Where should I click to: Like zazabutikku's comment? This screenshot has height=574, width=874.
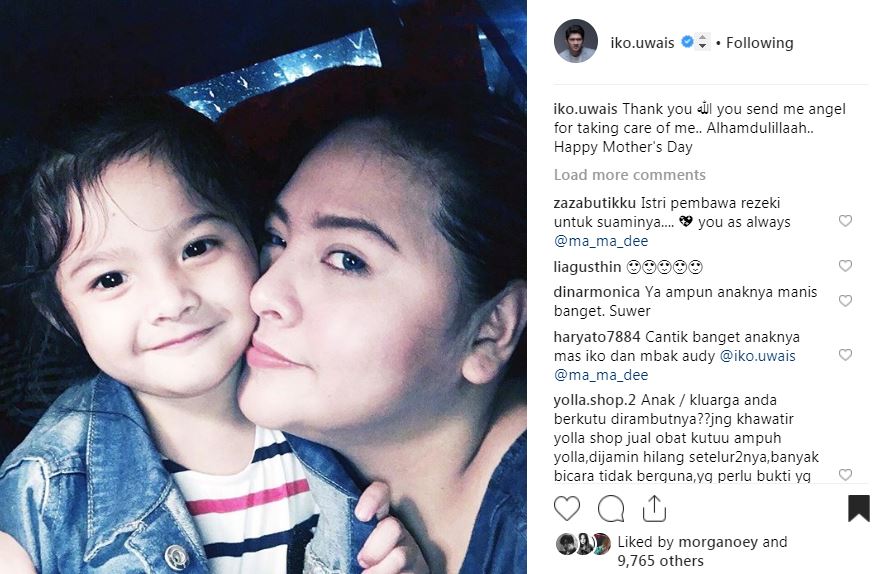pyautogui.click(x=846, y=221)
